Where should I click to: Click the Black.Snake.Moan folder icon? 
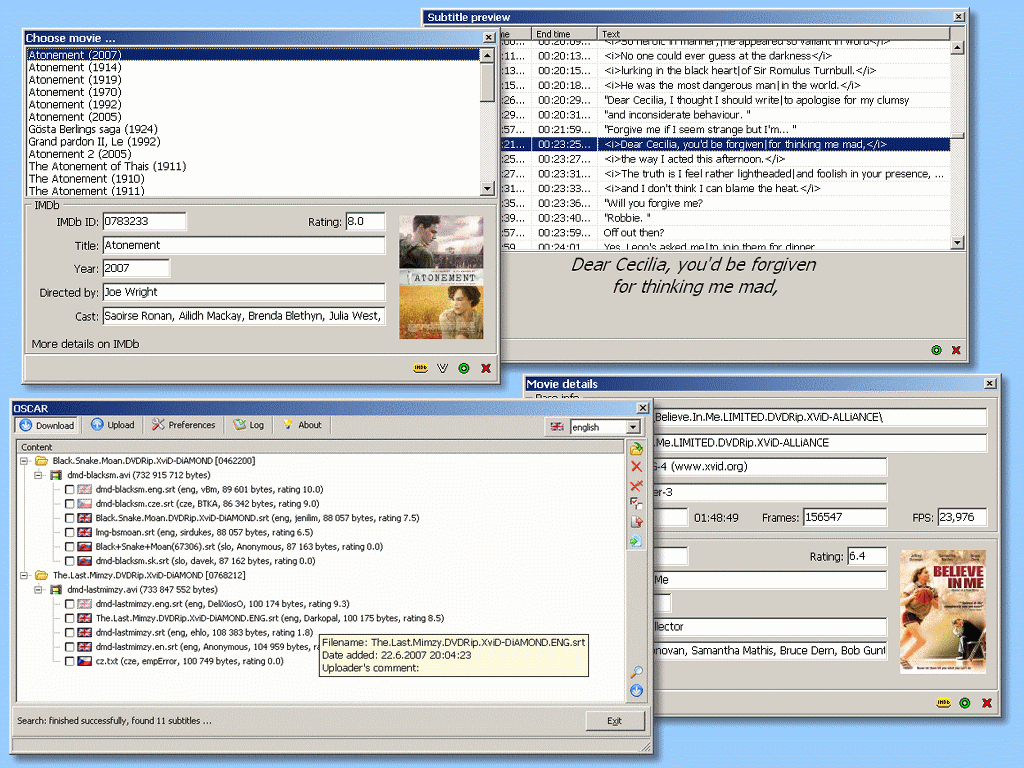point(41,460)
